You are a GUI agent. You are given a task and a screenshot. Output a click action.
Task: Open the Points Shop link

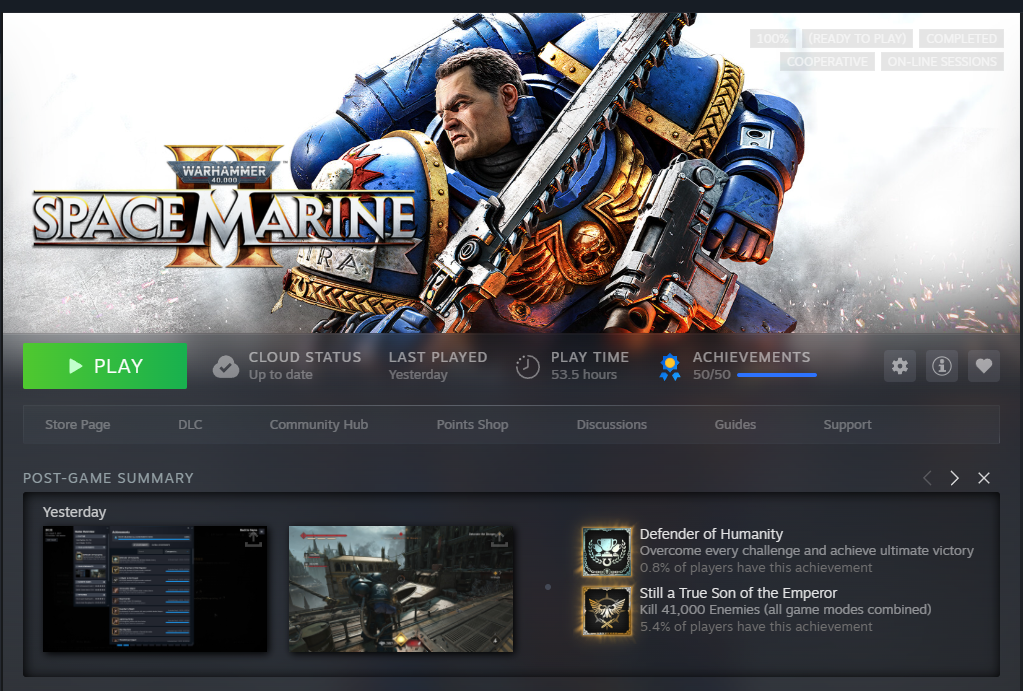[x=472, y=425]
